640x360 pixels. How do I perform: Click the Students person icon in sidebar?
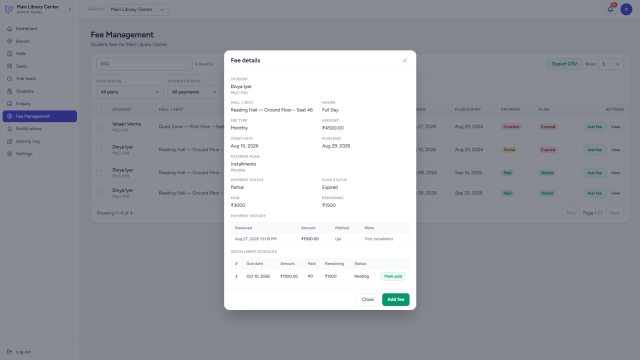point(9,91)
